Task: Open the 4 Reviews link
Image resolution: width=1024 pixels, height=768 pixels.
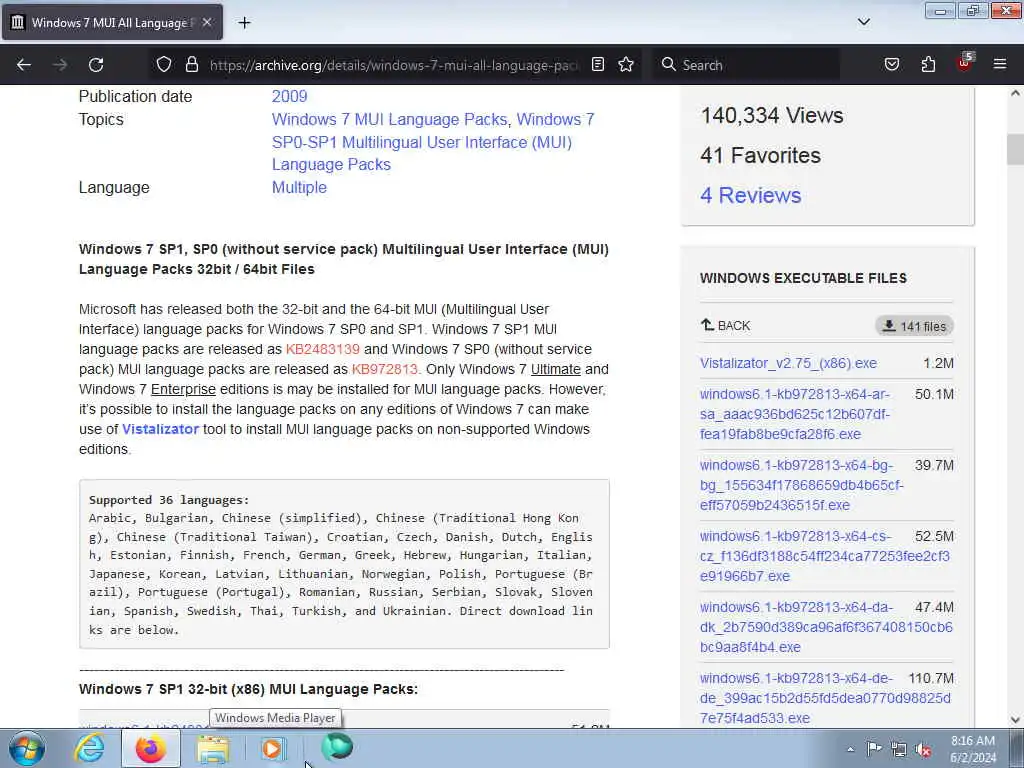Action: pos(750,195)
